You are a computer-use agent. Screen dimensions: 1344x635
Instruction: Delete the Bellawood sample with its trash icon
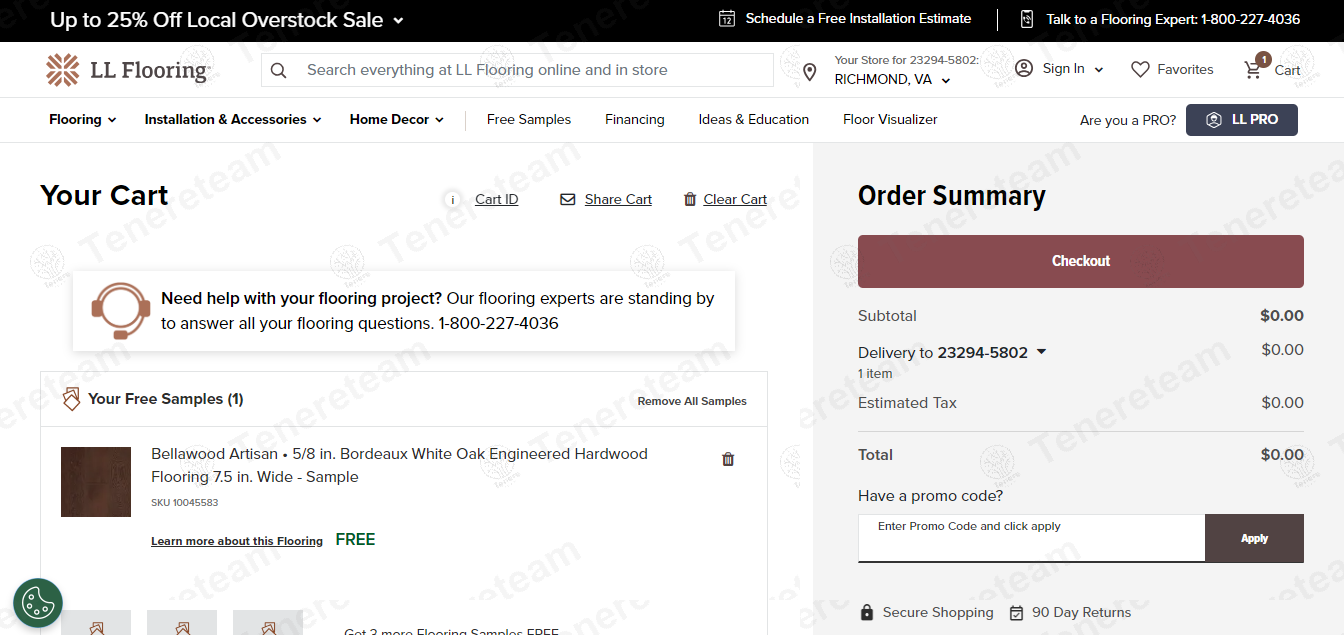point(728,459)
